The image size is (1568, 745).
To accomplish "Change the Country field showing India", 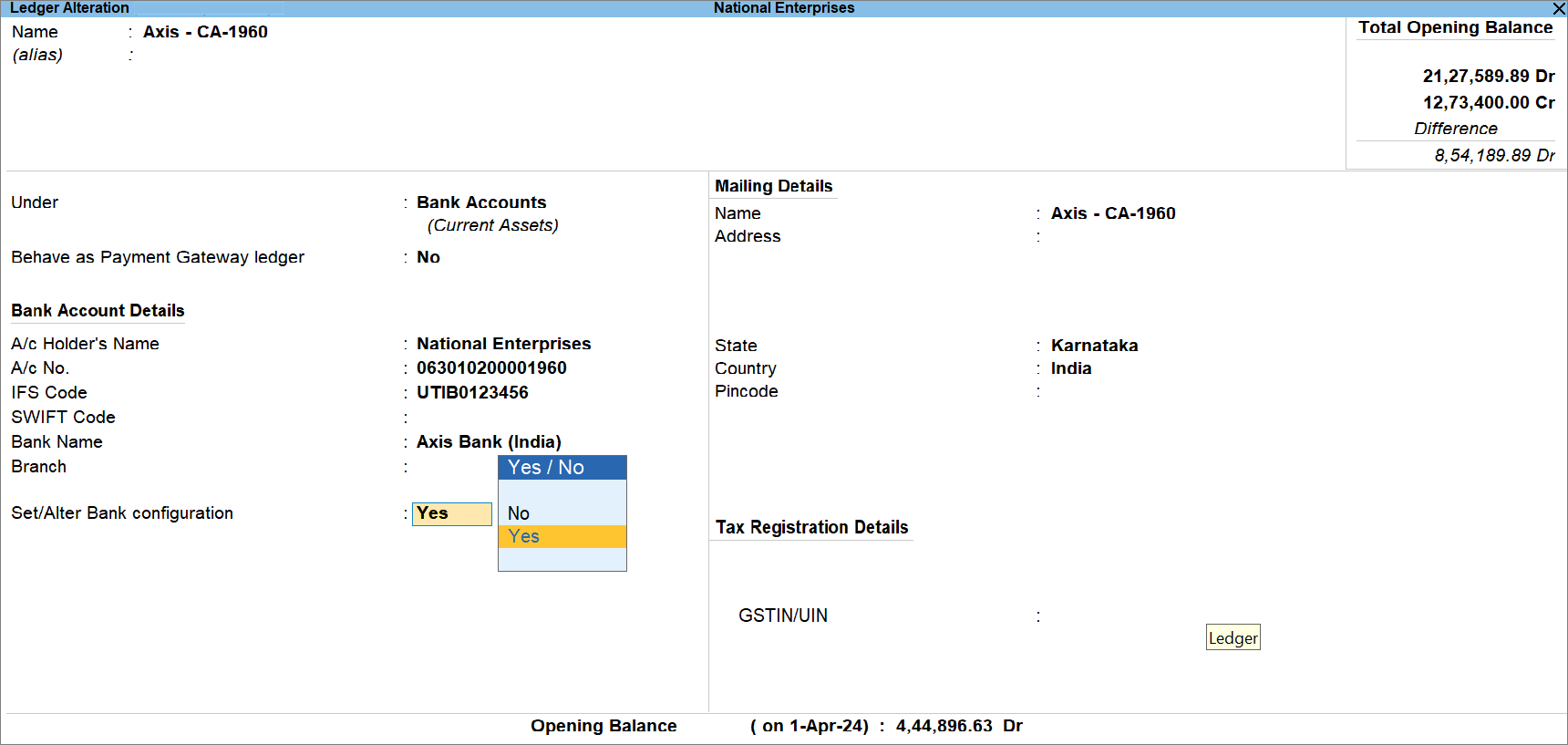I will coord(1071,368).
